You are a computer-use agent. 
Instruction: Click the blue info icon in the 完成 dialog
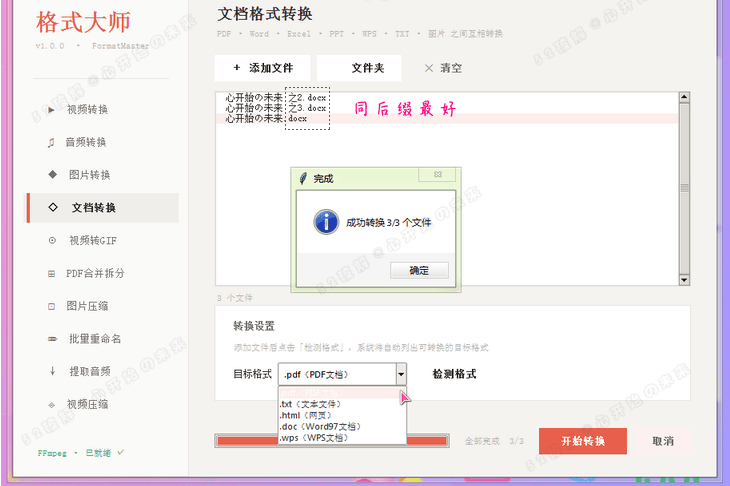coord(326,222)
